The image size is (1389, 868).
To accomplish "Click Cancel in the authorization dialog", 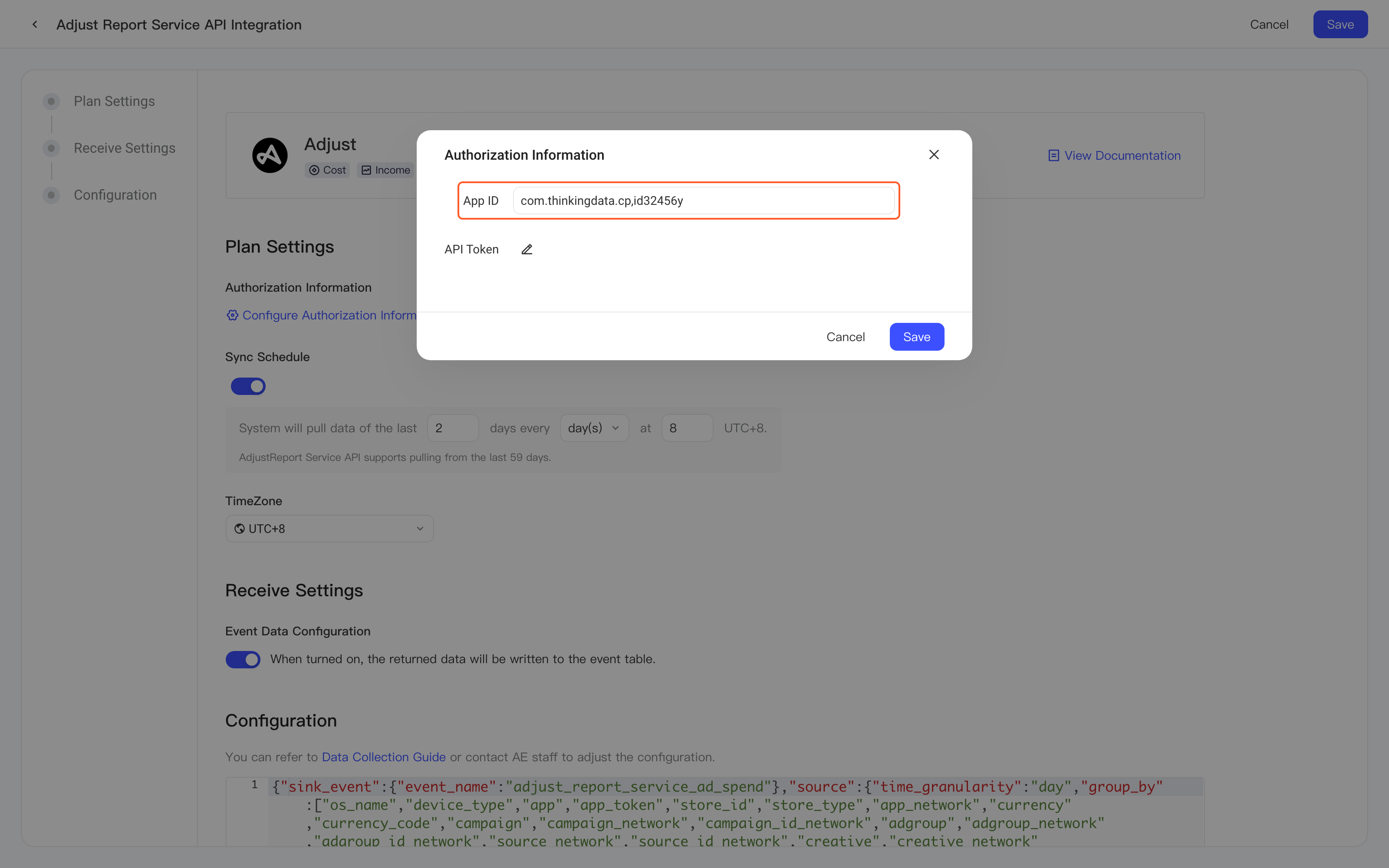I will 846,337.
